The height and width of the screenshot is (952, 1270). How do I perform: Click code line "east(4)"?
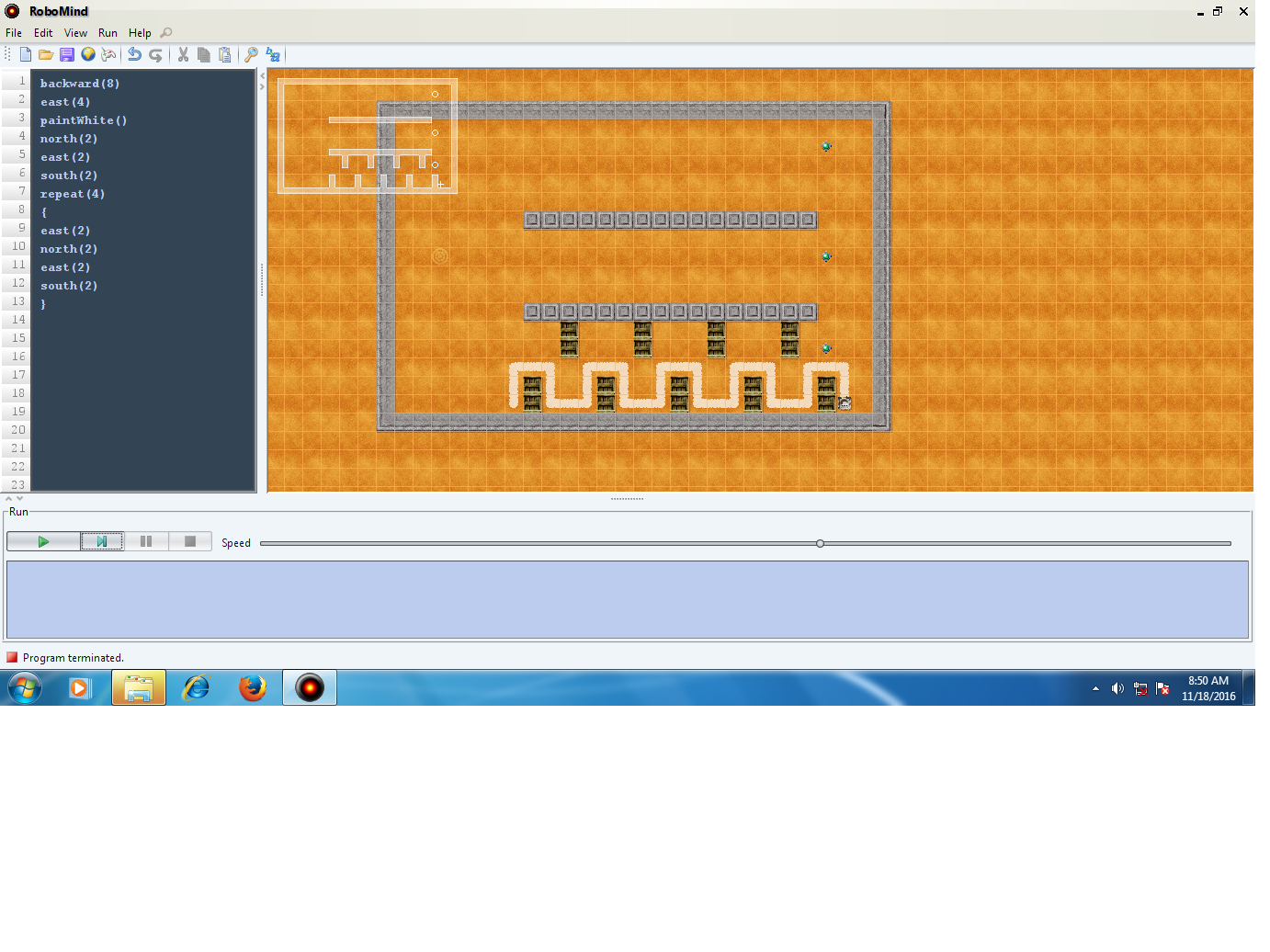pyautogui.click(x=65, y=102)
